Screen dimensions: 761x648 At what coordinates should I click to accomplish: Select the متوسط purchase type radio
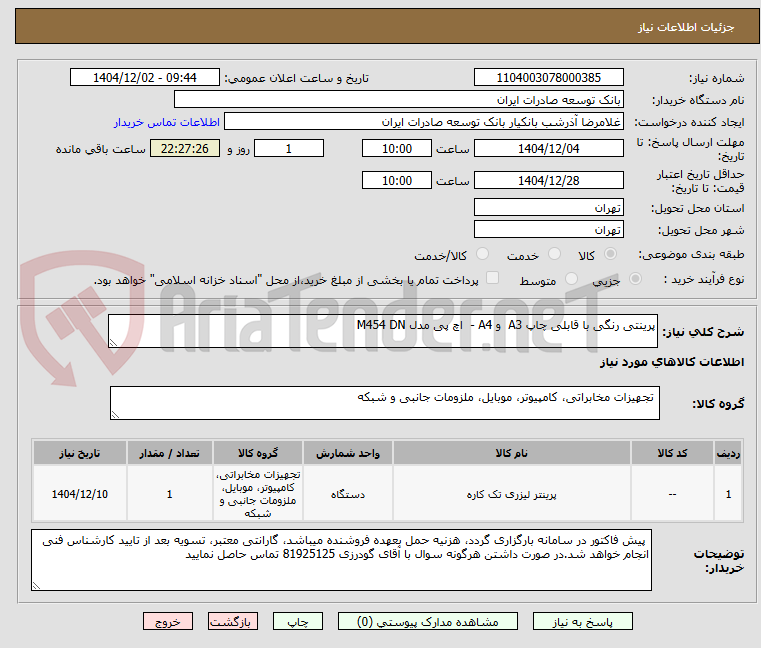tap(571, 279)
